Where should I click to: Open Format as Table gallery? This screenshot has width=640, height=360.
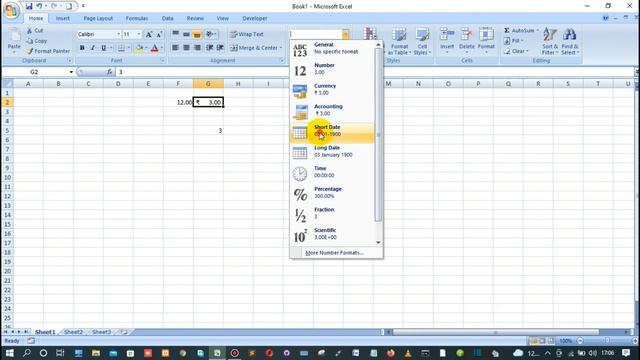click(399, 42)
